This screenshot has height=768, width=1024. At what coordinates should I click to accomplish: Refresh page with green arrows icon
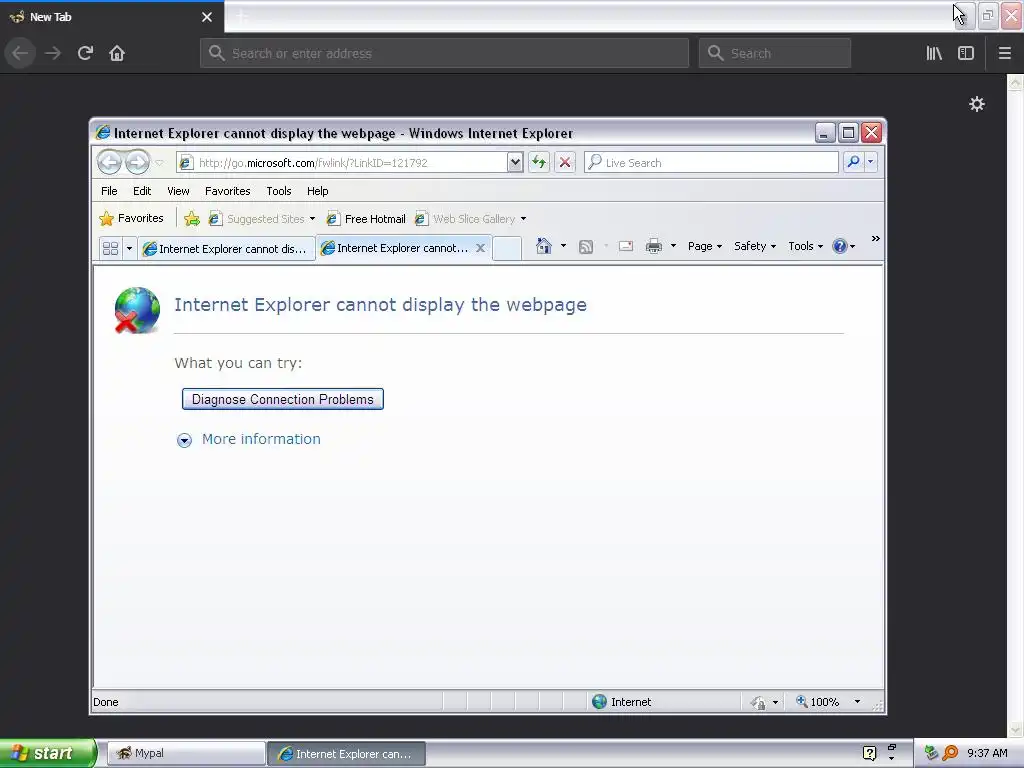[x=539, y=162]
